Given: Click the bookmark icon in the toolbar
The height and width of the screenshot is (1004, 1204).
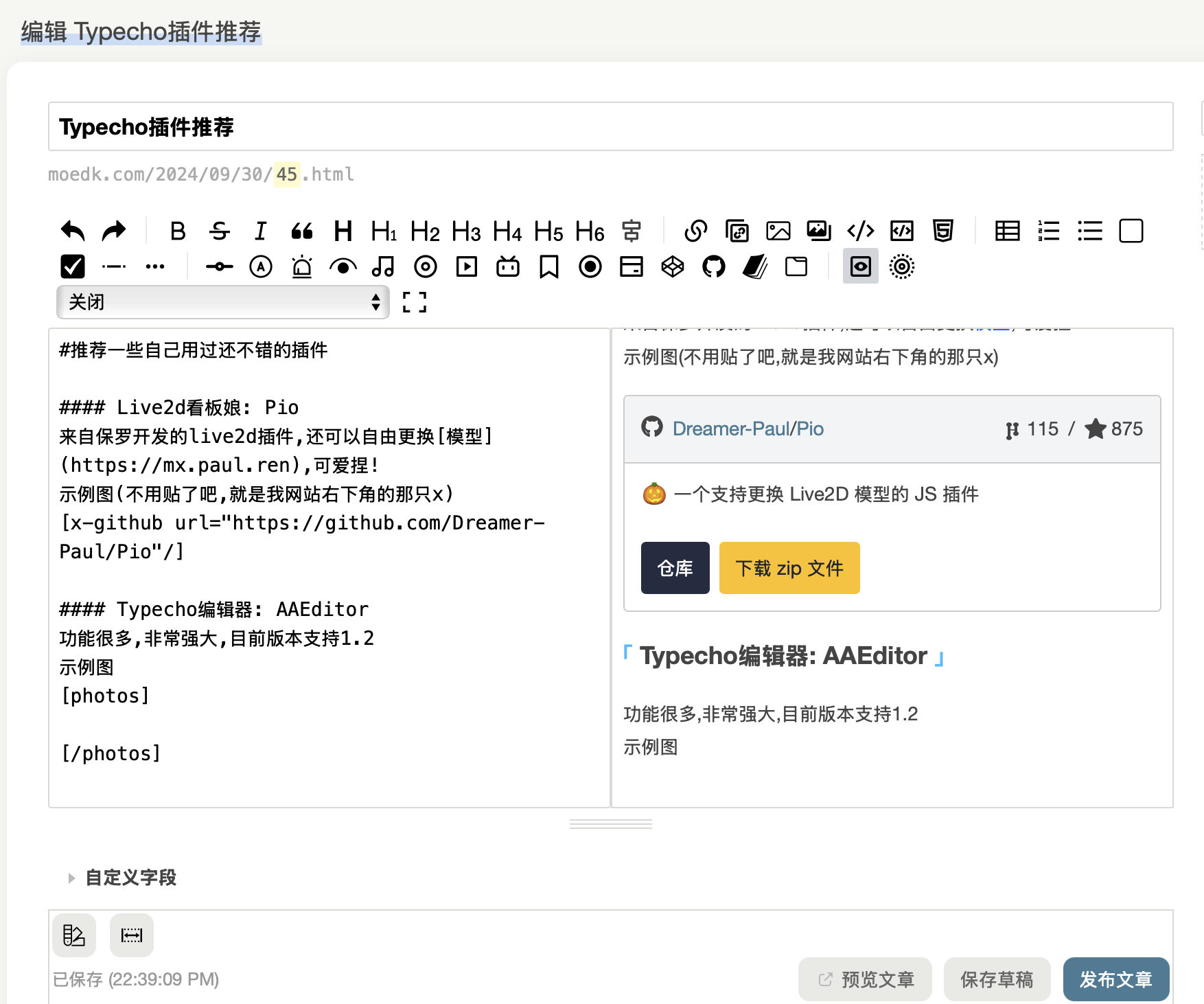Looking at the screenshot, I should coord(549,266).
